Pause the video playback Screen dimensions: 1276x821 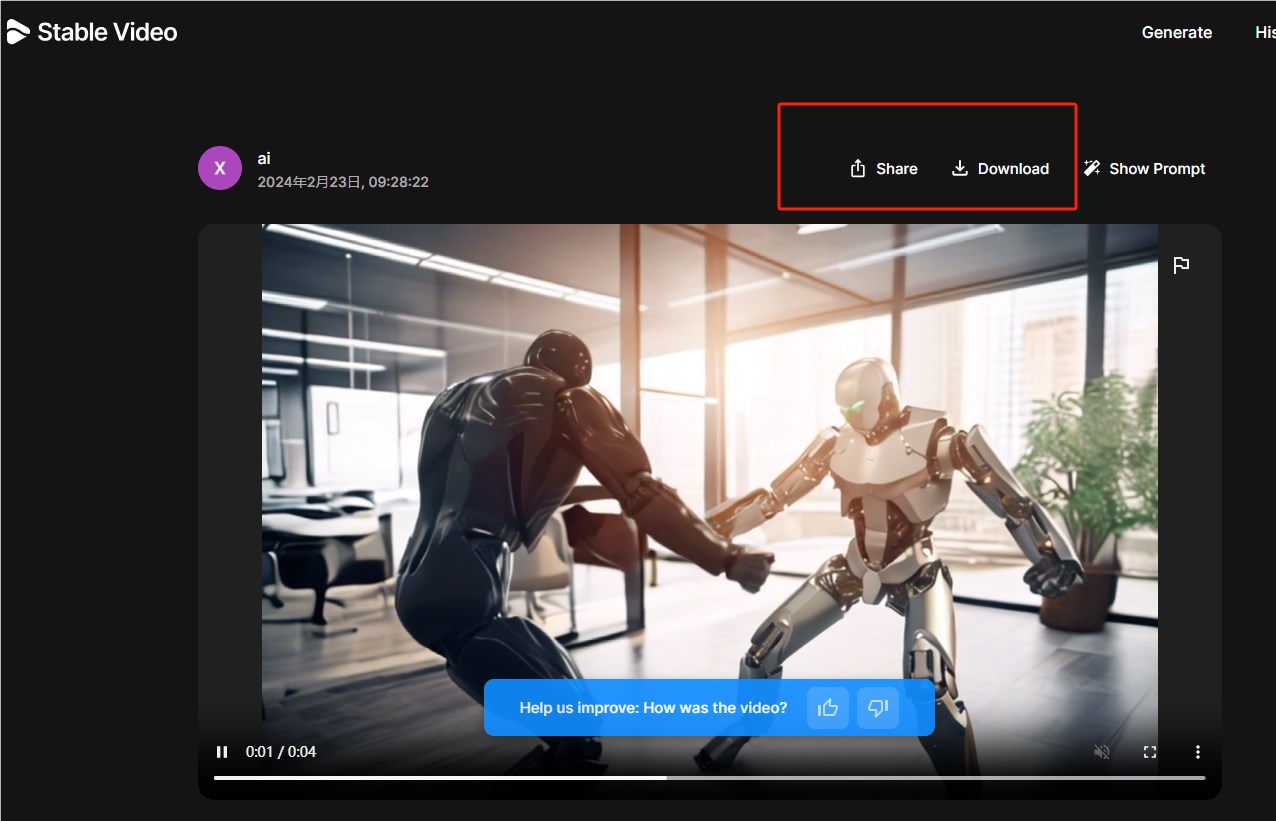(x=222, y=752)
